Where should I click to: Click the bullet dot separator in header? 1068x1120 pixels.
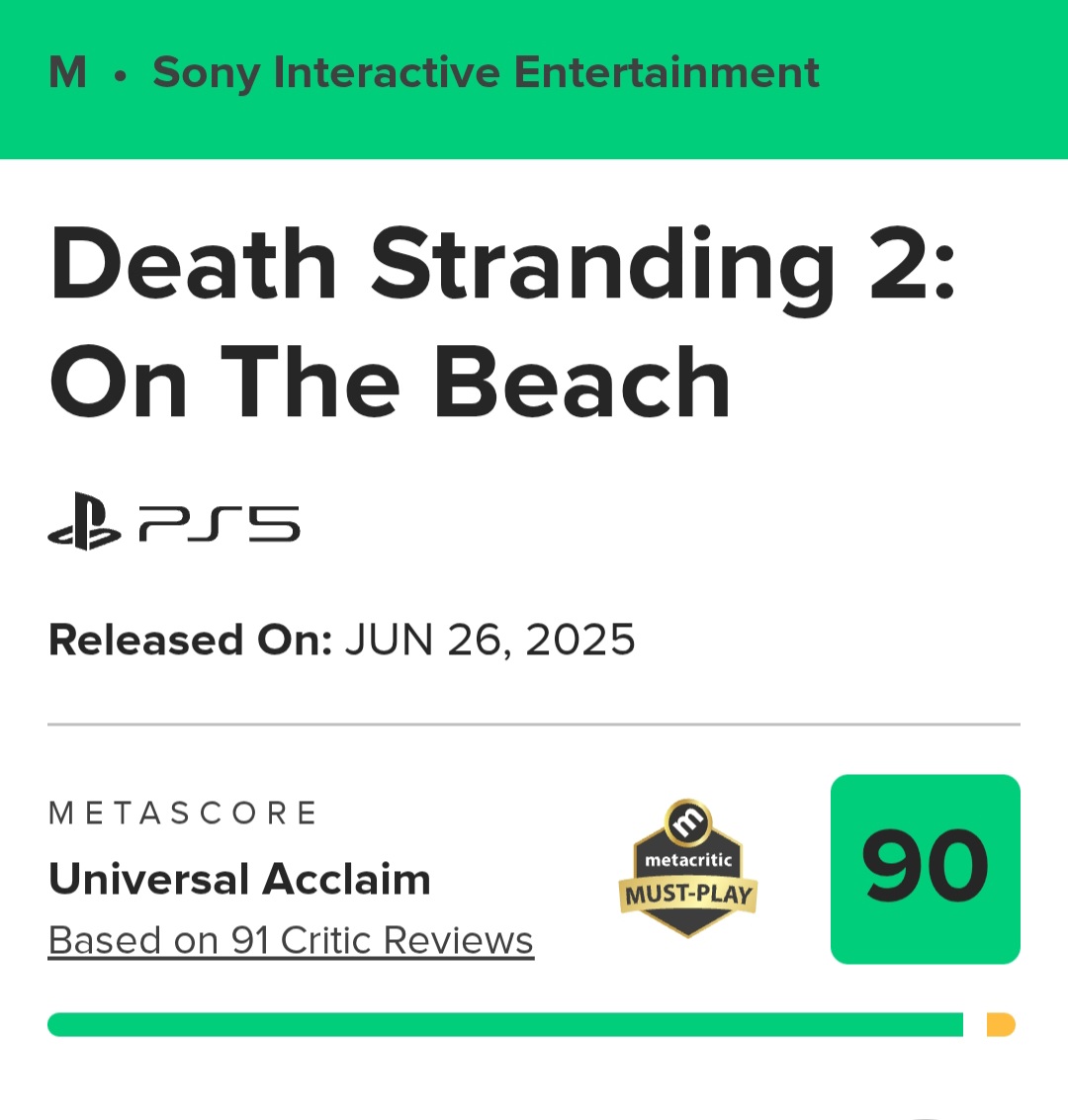tap(120, 76)
